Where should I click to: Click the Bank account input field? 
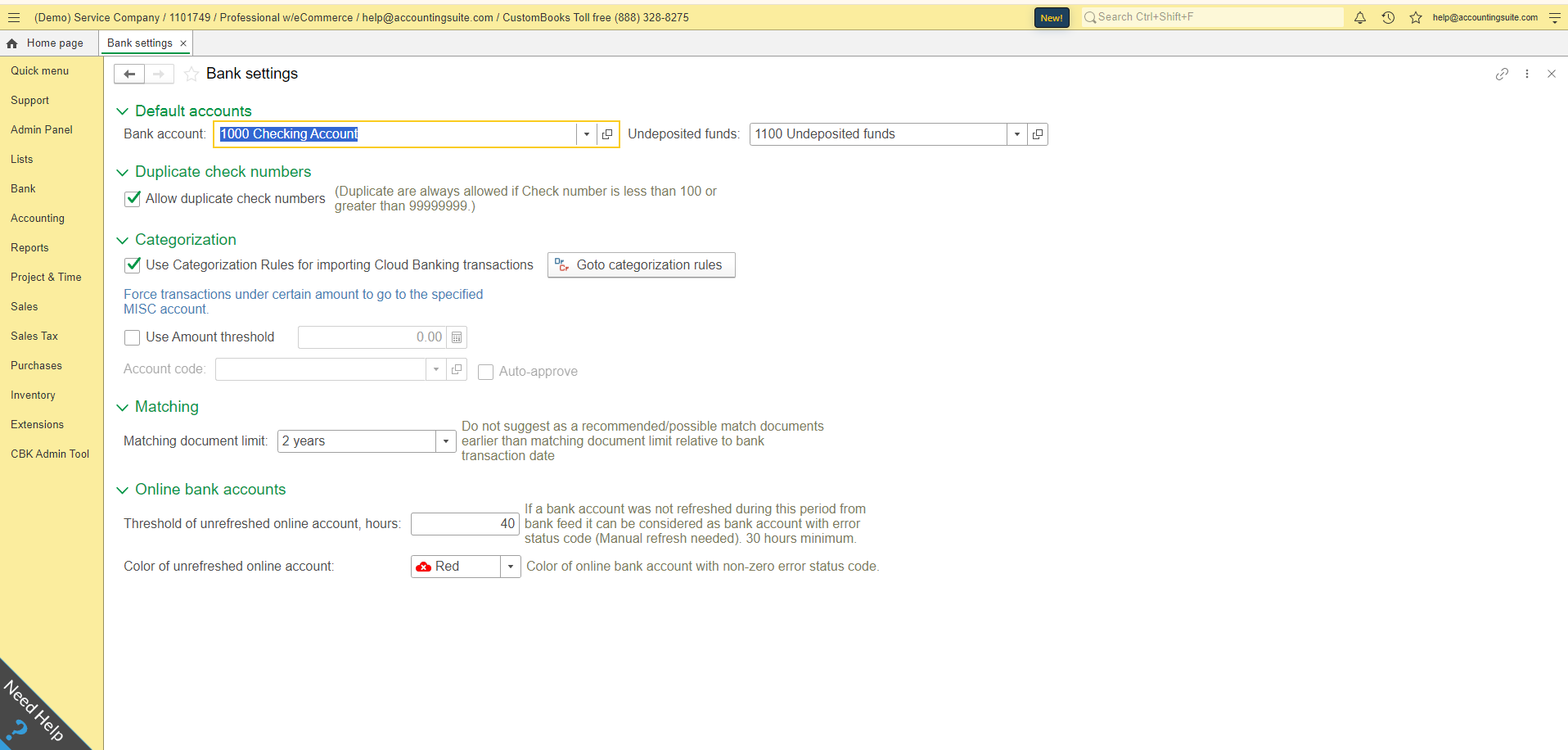click(x=396, y=134)
